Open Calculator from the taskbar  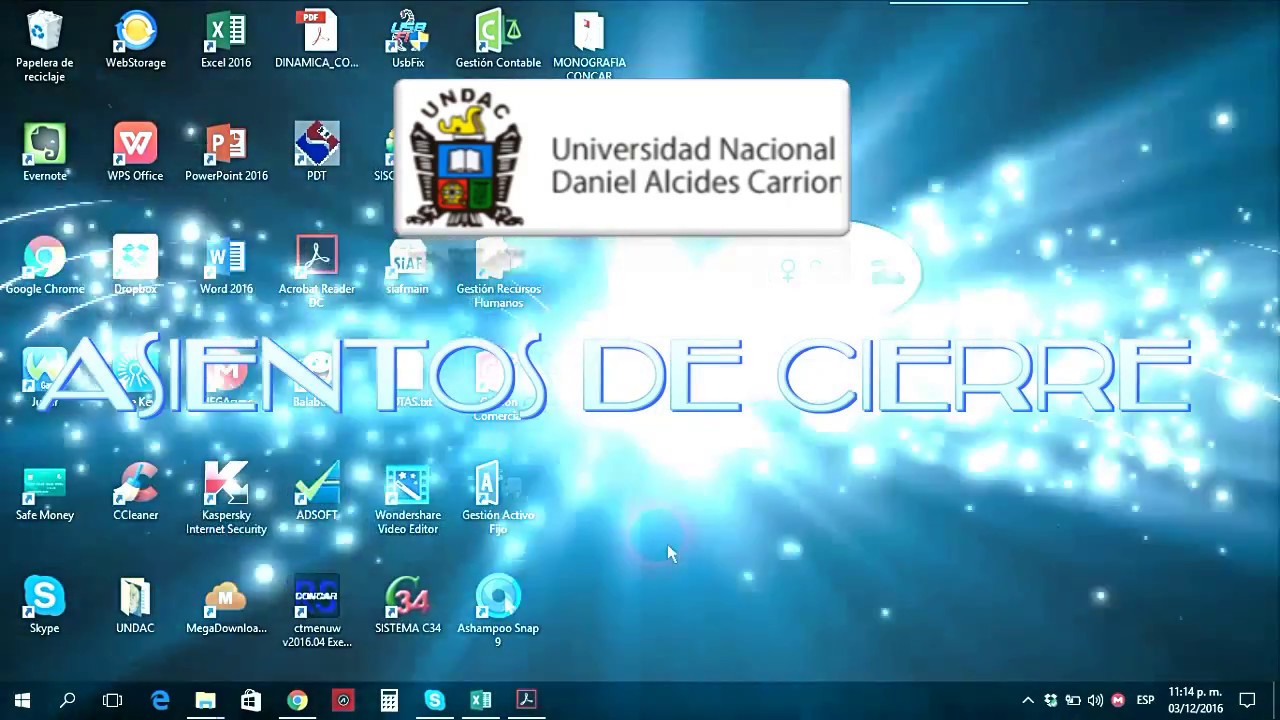(x=389, y=700)
